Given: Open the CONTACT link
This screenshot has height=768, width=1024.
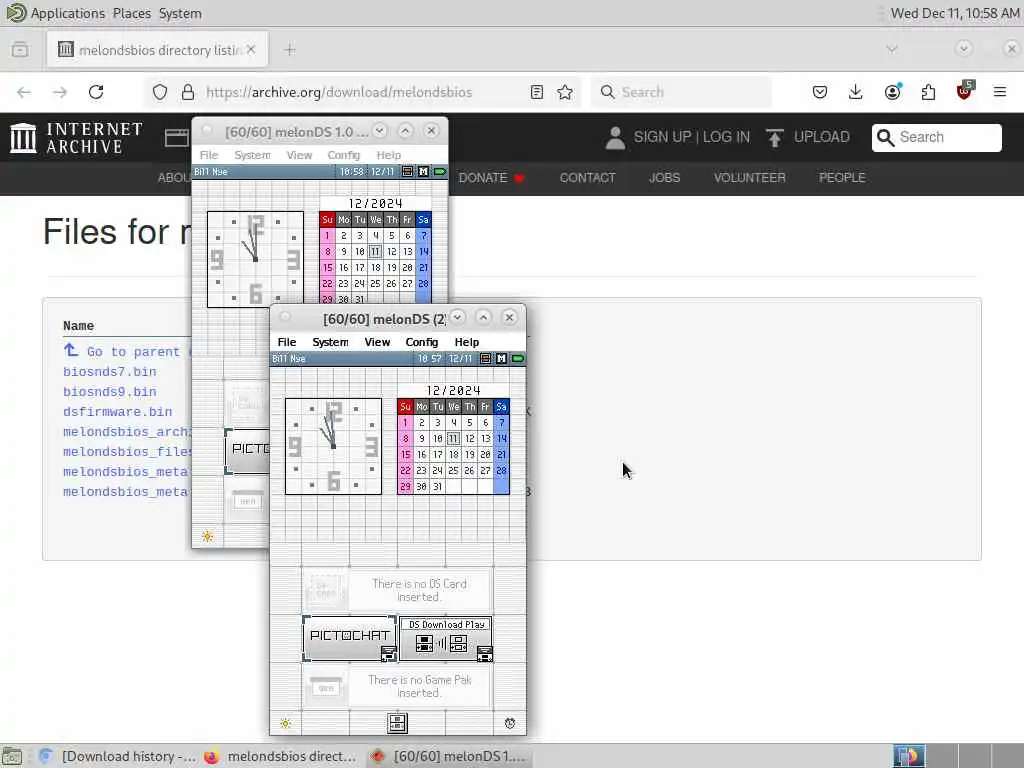Looking at the screenshot, I should point(587,178).
